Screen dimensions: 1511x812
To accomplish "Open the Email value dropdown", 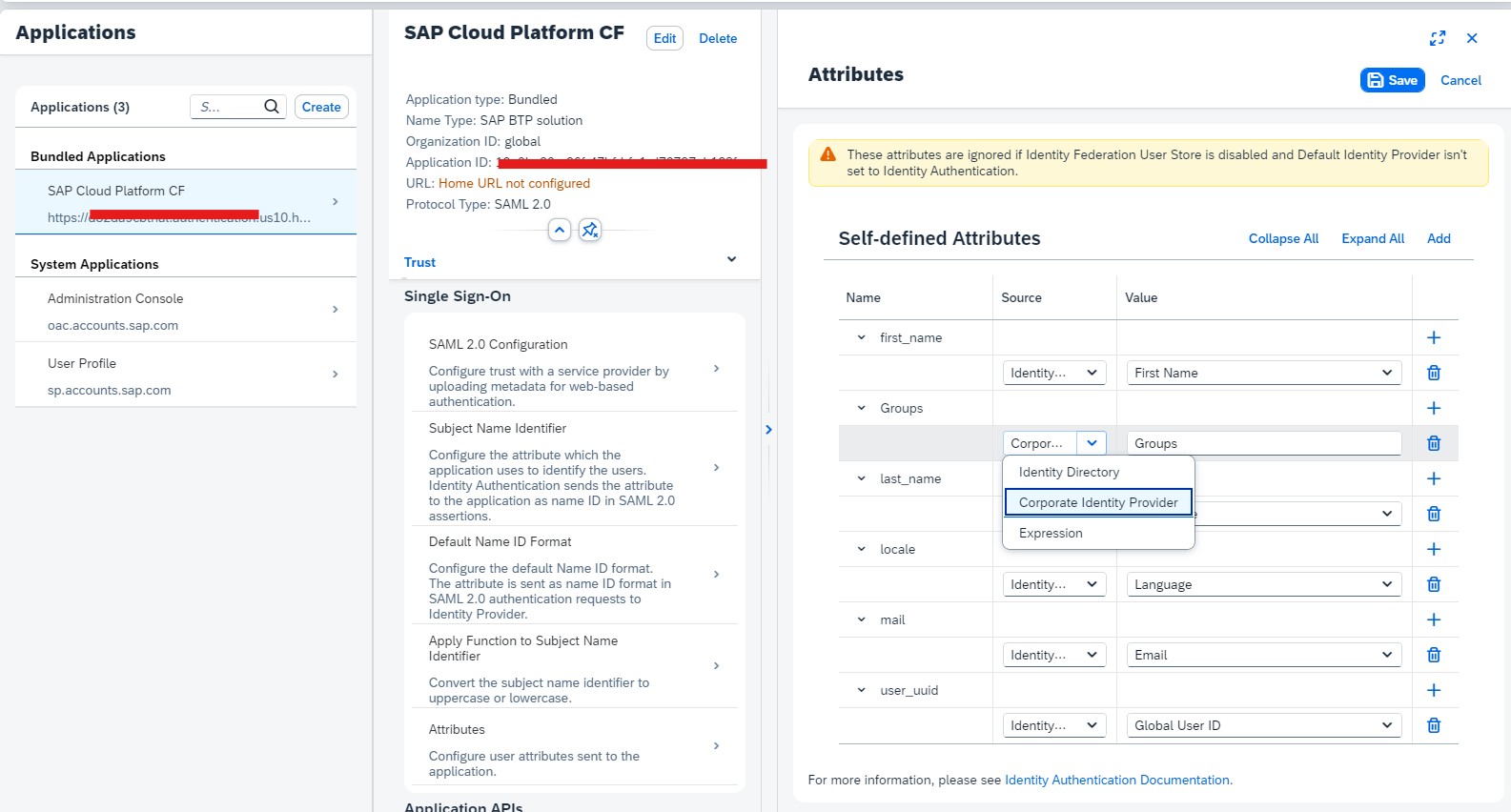I will click(x=1386, y=655).
